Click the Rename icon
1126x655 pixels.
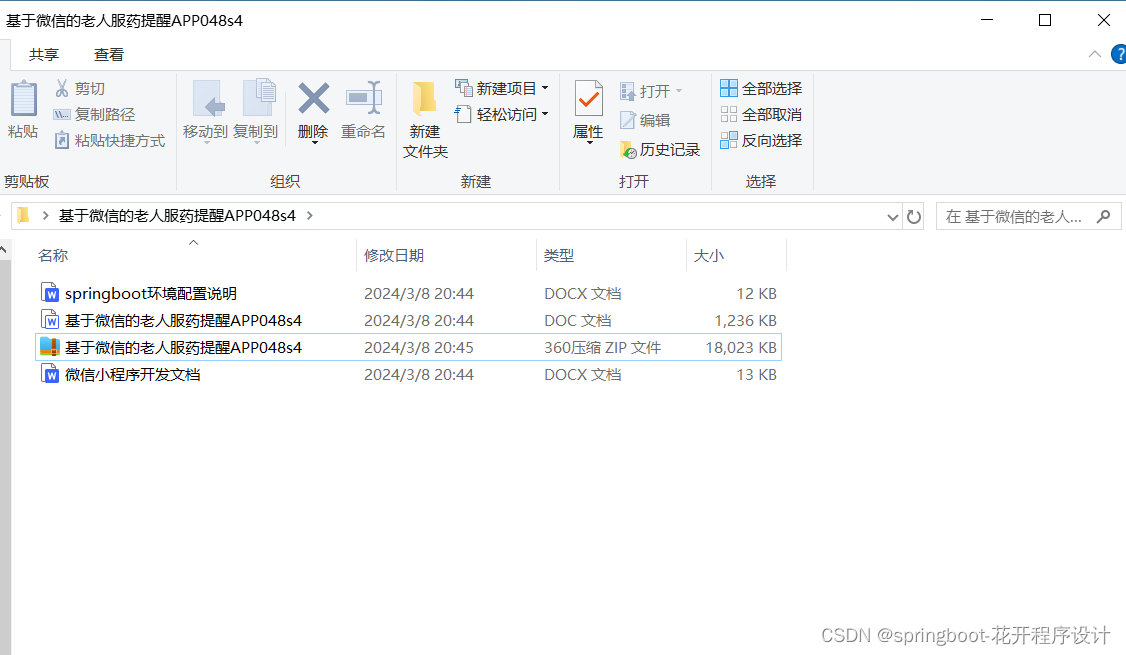pyautogui.click(x=363, y=98)
